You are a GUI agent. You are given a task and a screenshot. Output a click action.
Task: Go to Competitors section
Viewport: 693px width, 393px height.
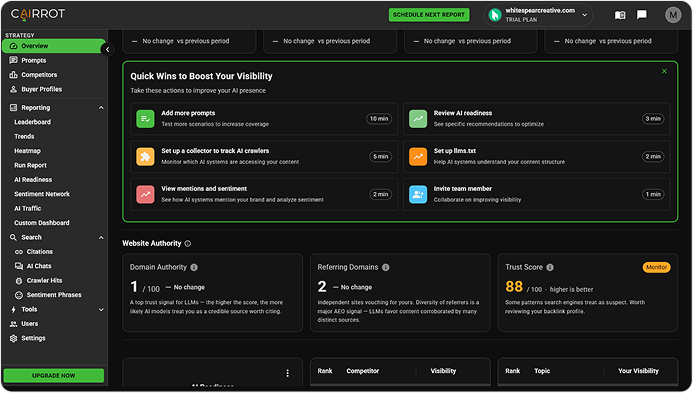39,75
